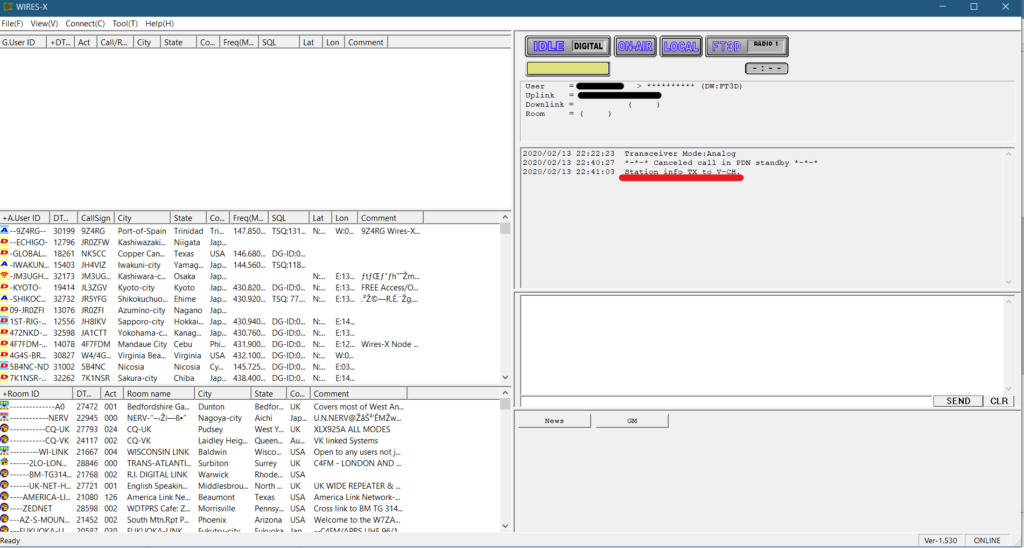Click the room icon for CQ-VK

(x=5, y=440)
